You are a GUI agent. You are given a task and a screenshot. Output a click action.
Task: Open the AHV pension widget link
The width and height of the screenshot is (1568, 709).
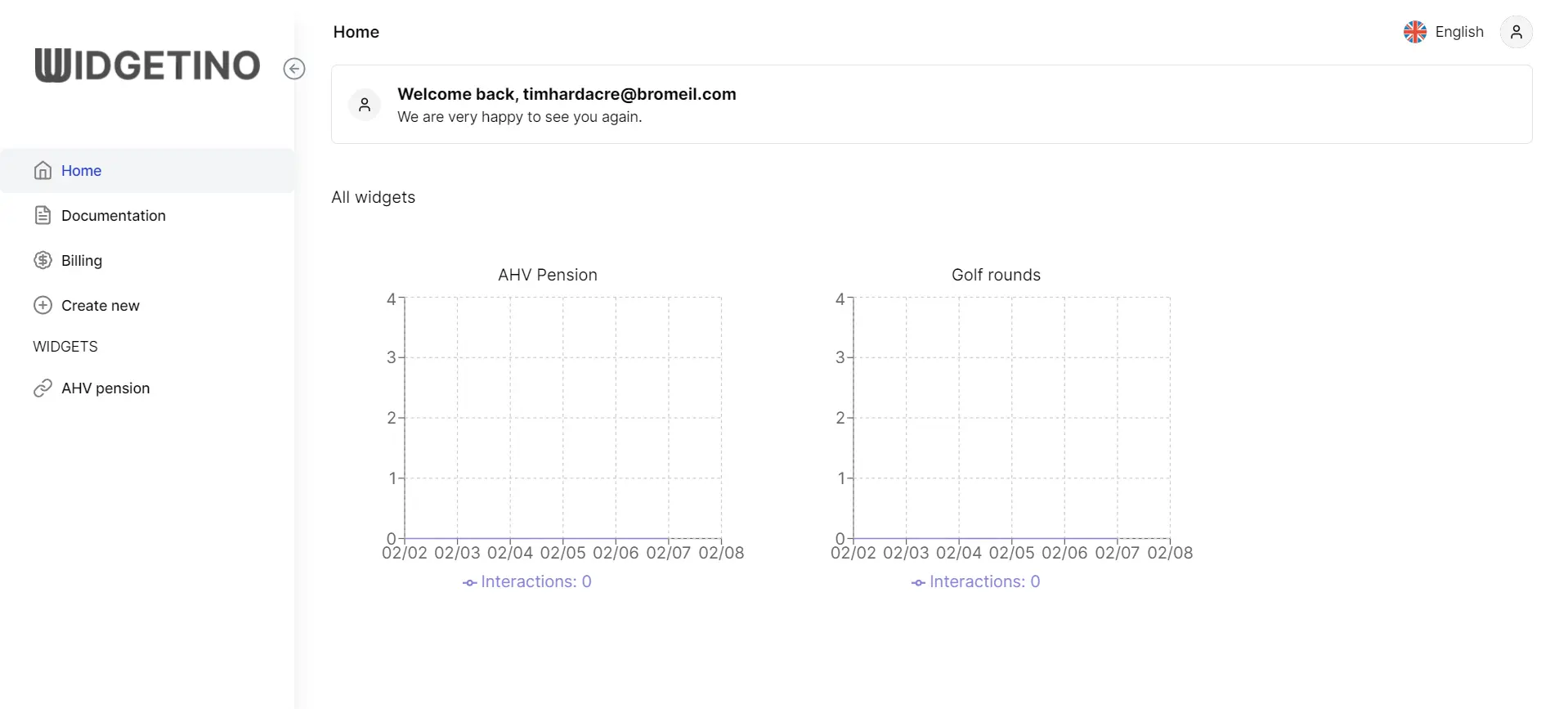pos(105,388)
